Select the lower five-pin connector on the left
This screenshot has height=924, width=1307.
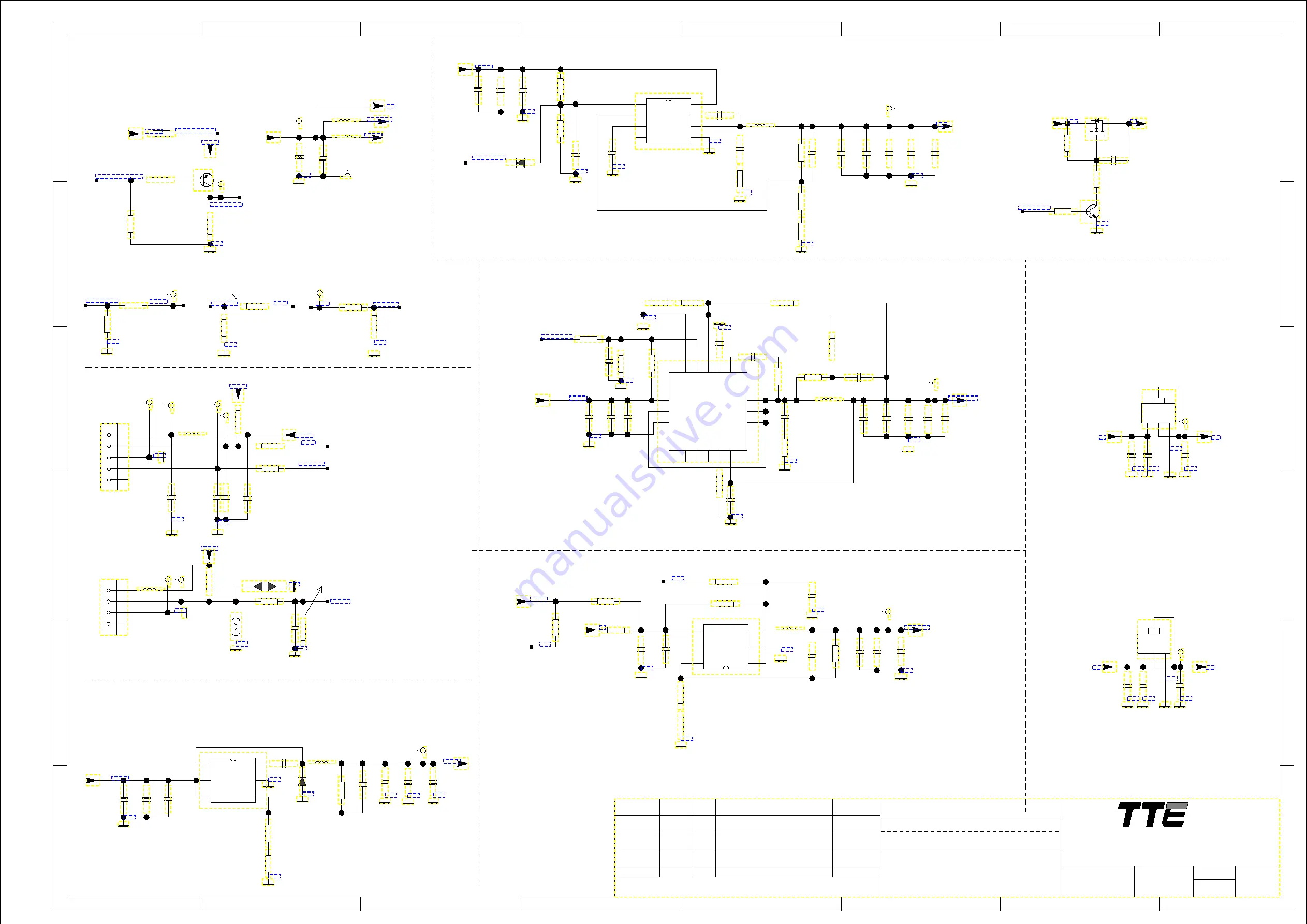[114, 607]
